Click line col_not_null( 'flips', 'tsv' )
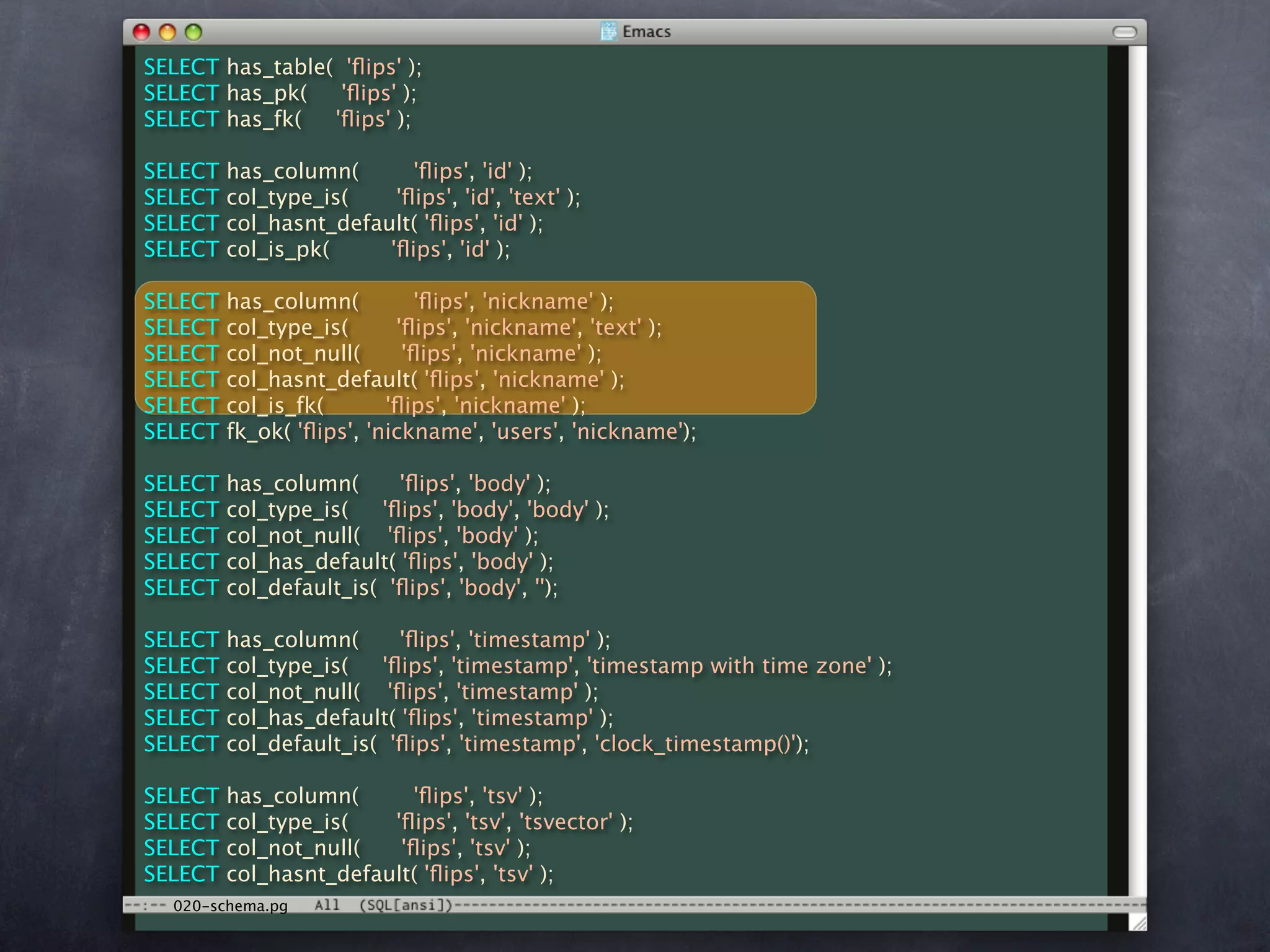 [x=337, y=848]
